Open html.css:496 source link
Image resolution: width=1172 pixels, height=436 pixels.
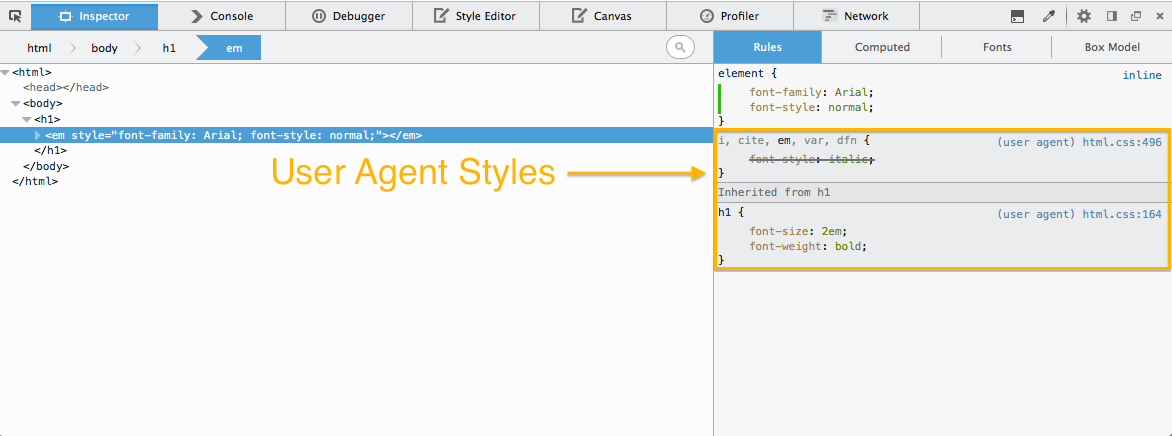1122,143
